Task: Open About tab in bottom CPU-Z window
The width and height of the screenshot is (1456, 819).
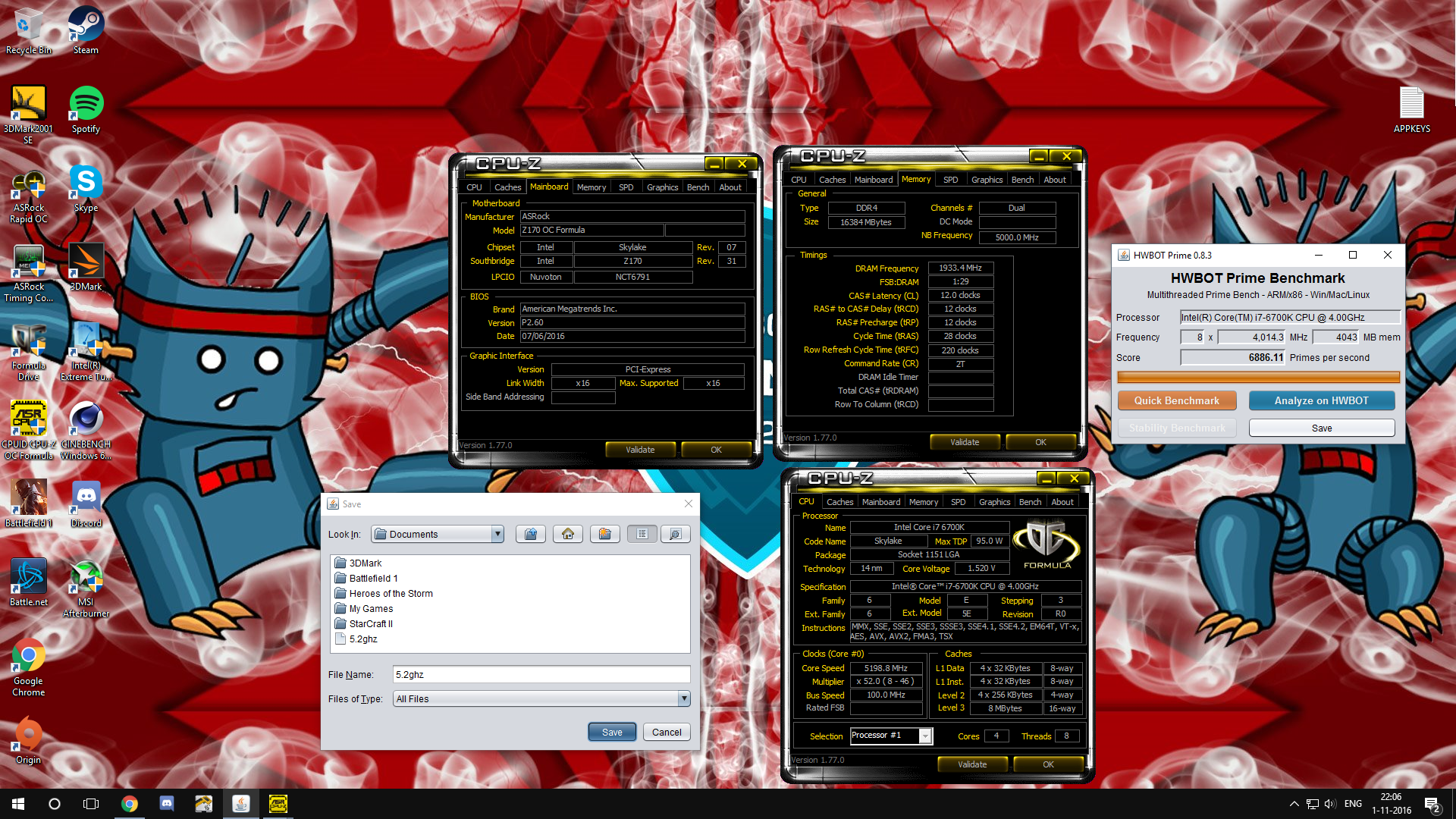Action: coord(1062,502)
